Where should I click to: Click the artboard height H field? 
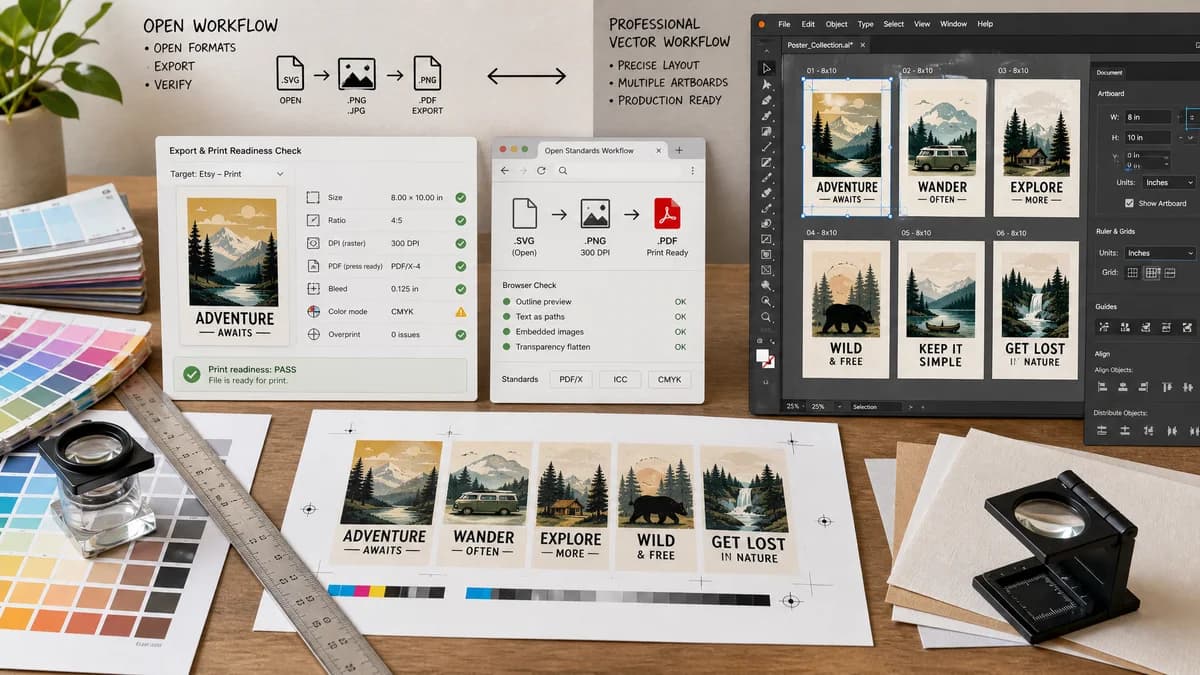point(1147,137)
